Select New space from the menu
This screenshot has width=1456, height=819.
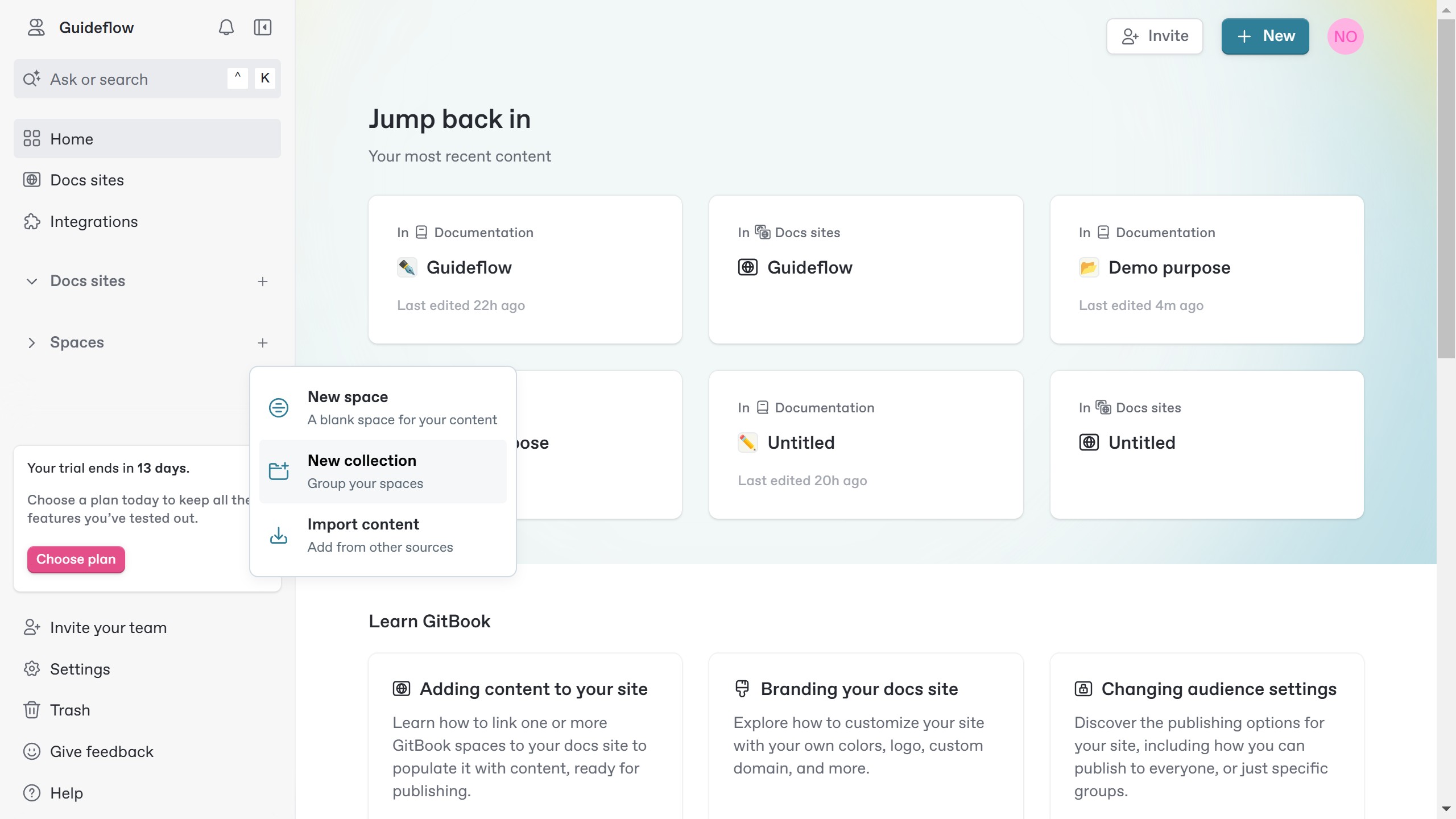point(383,408)
